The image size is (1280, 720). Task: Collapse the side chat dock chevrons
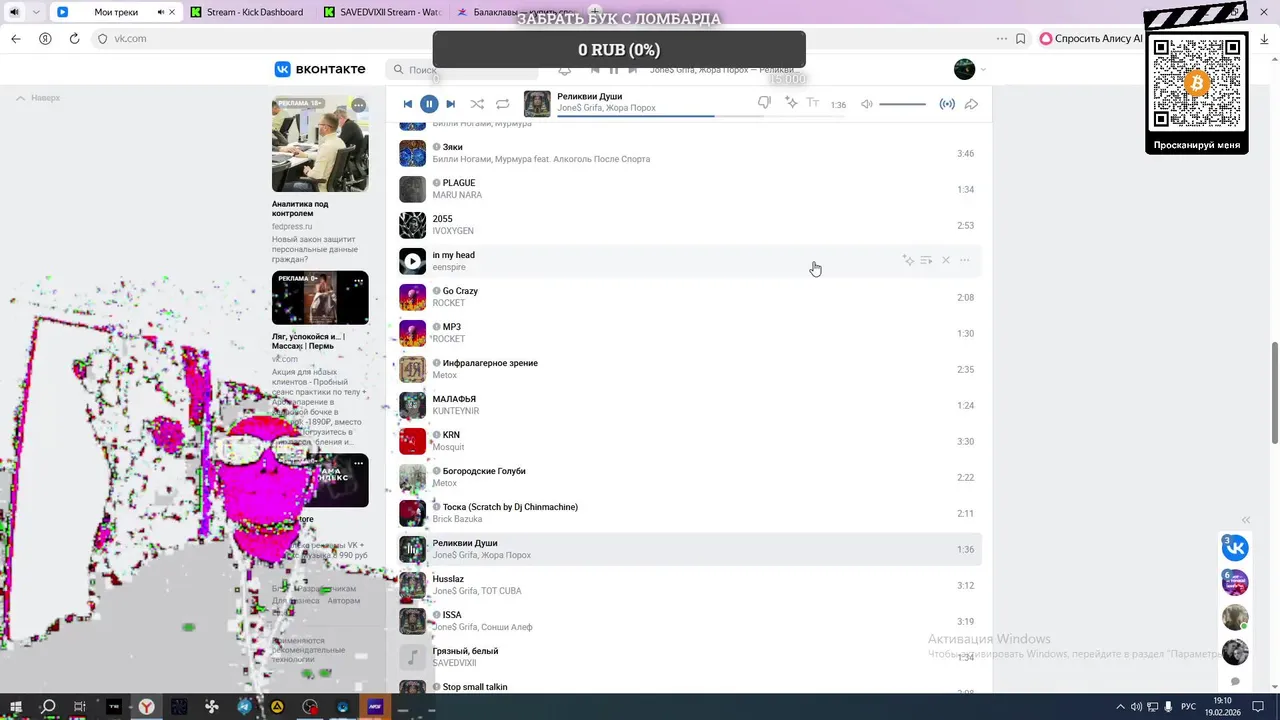(1246, 520)
